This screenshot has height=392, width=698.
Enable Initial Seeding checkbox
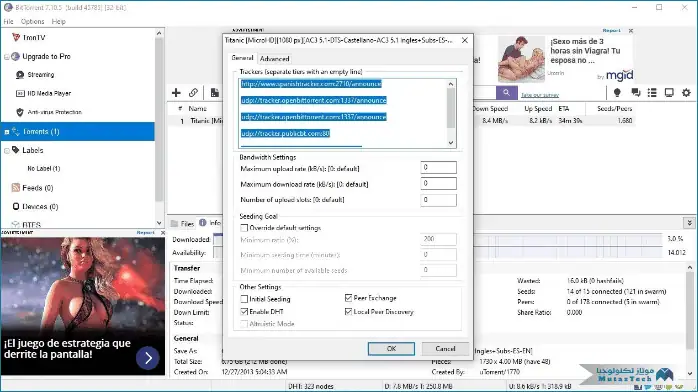[244, 299]
